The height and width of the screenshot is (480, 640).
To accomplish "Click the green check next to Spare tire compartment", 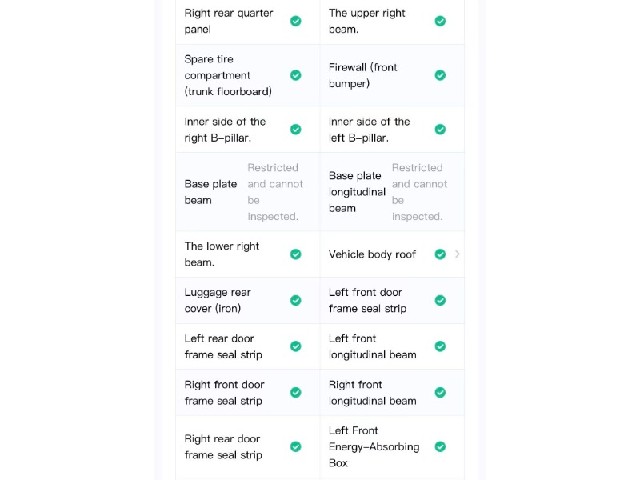I will click(x=296, y=75).
